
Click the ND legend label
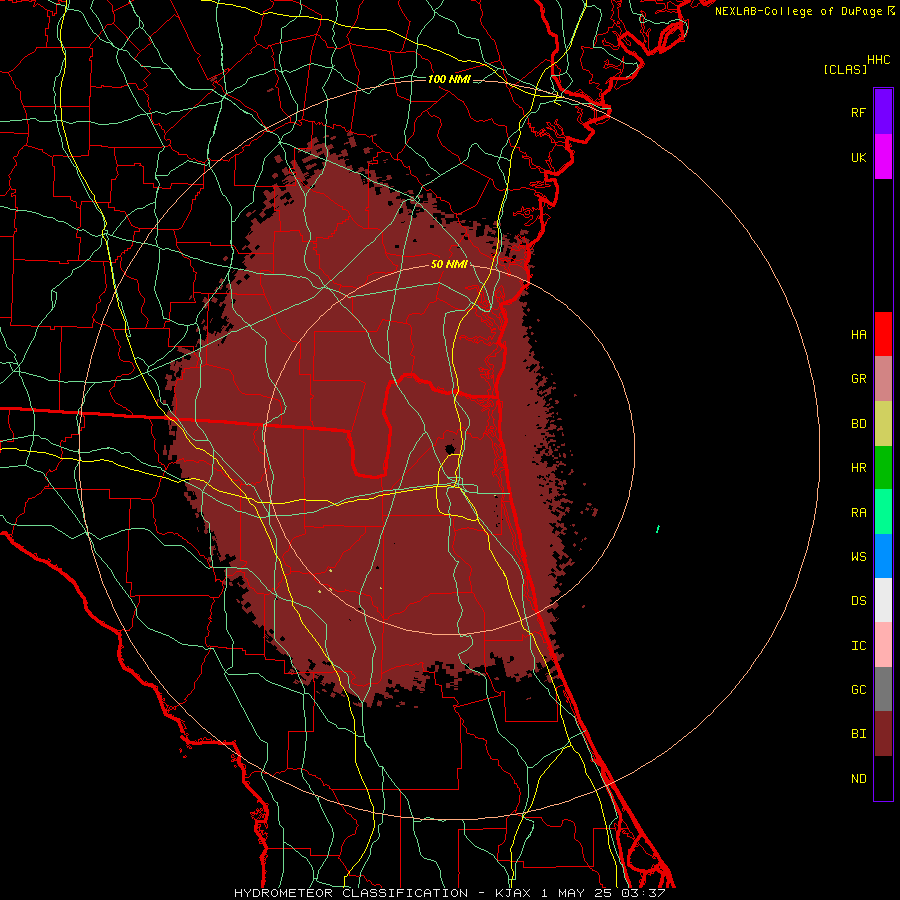pos(858,779)
